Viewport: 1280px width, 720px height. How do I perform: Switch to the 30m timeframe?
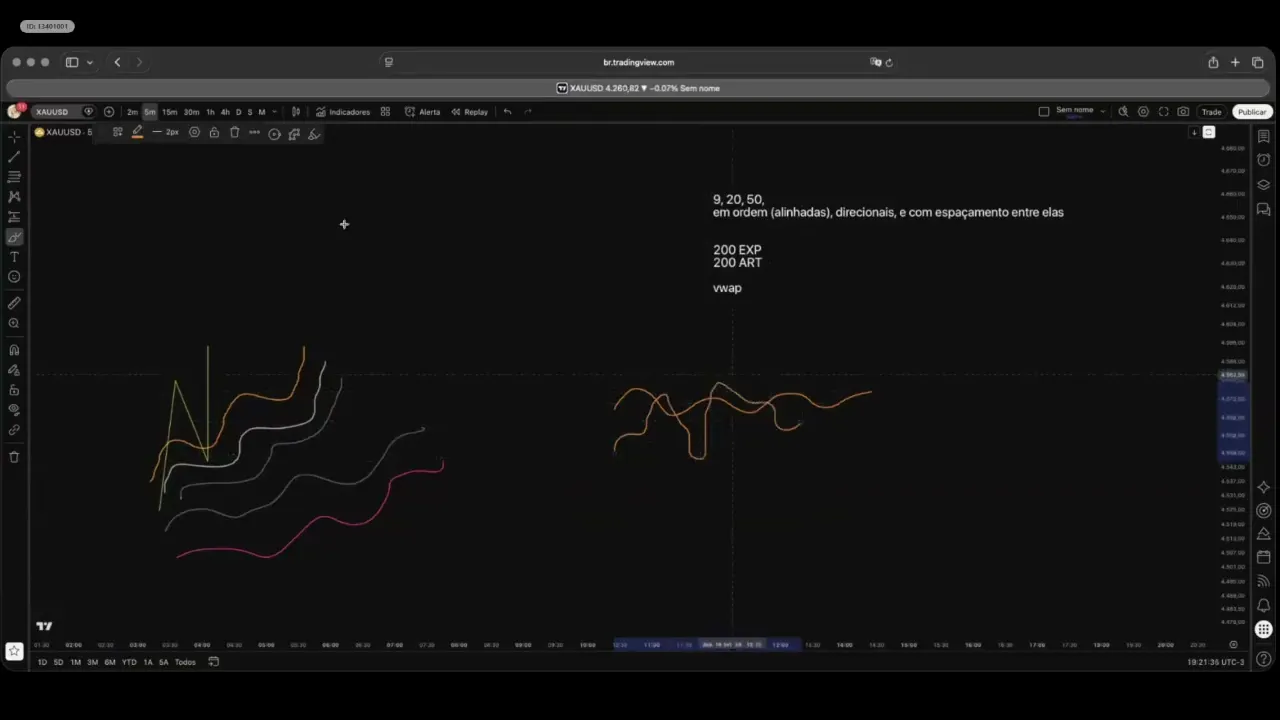191,112
